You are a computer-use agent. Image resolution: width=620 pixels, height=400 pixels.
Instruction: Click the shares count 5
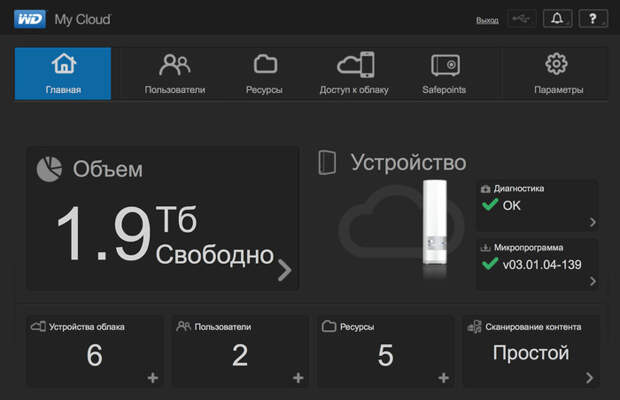click(386, 355)
